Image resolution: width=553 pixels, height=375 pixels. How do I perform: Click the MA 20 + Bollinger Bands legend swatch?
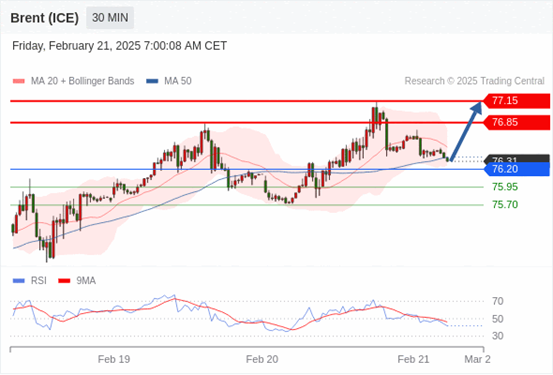(x=19, y=81)
